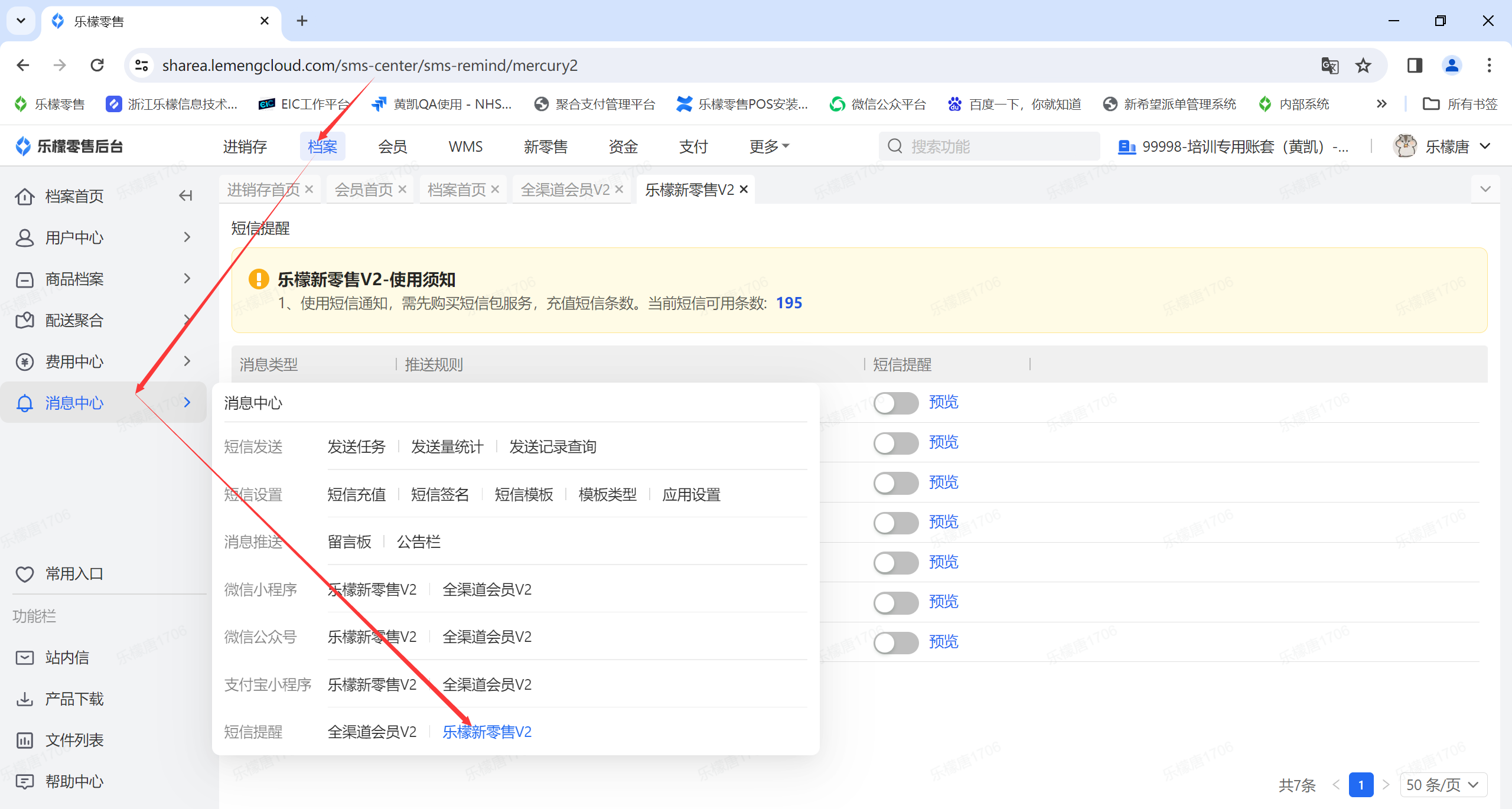Close the 会员首页 tab
1512x809 pixels.
click(x=402, y=190)
